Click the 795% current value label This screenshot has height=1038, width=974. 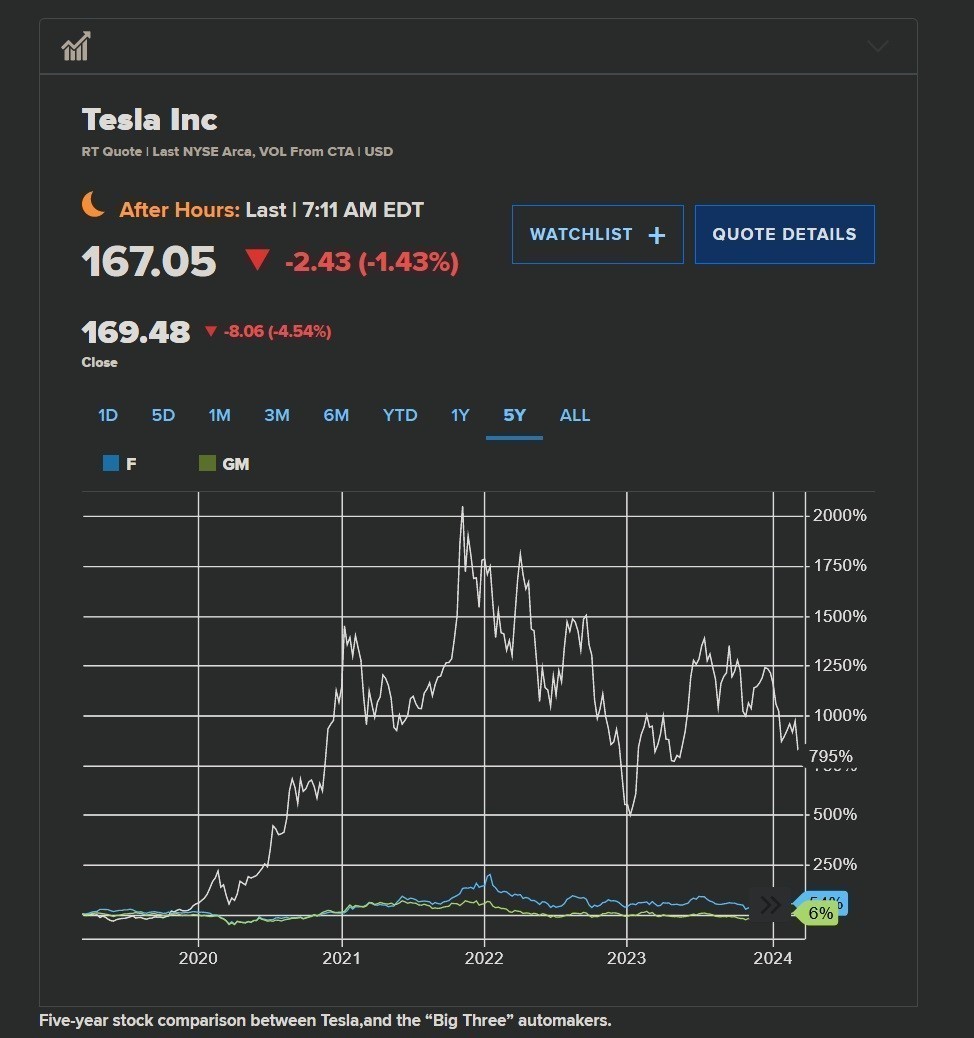pyautogui.click(x=830, y=756)
